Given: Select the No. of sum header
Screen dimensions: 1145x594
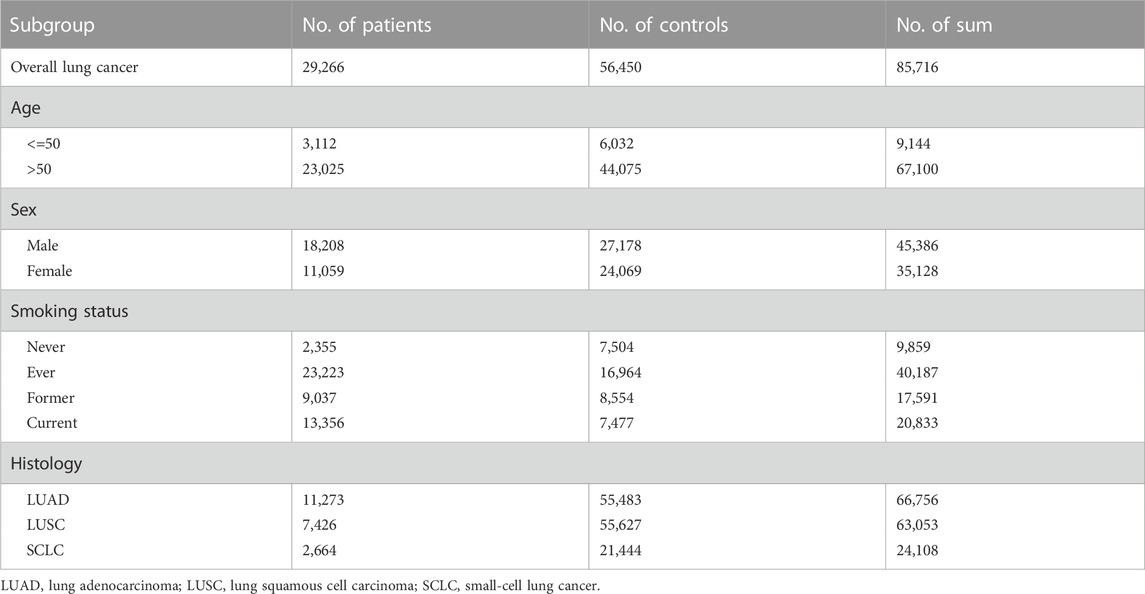Looking at the screenshot, I should tap(944, 25).
